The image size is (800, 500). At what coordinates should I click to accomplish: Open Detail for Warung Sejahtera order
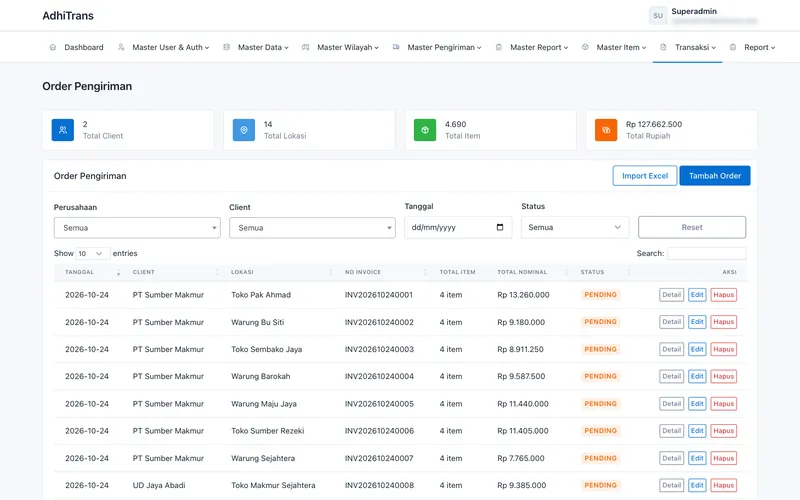pos(671,458)
